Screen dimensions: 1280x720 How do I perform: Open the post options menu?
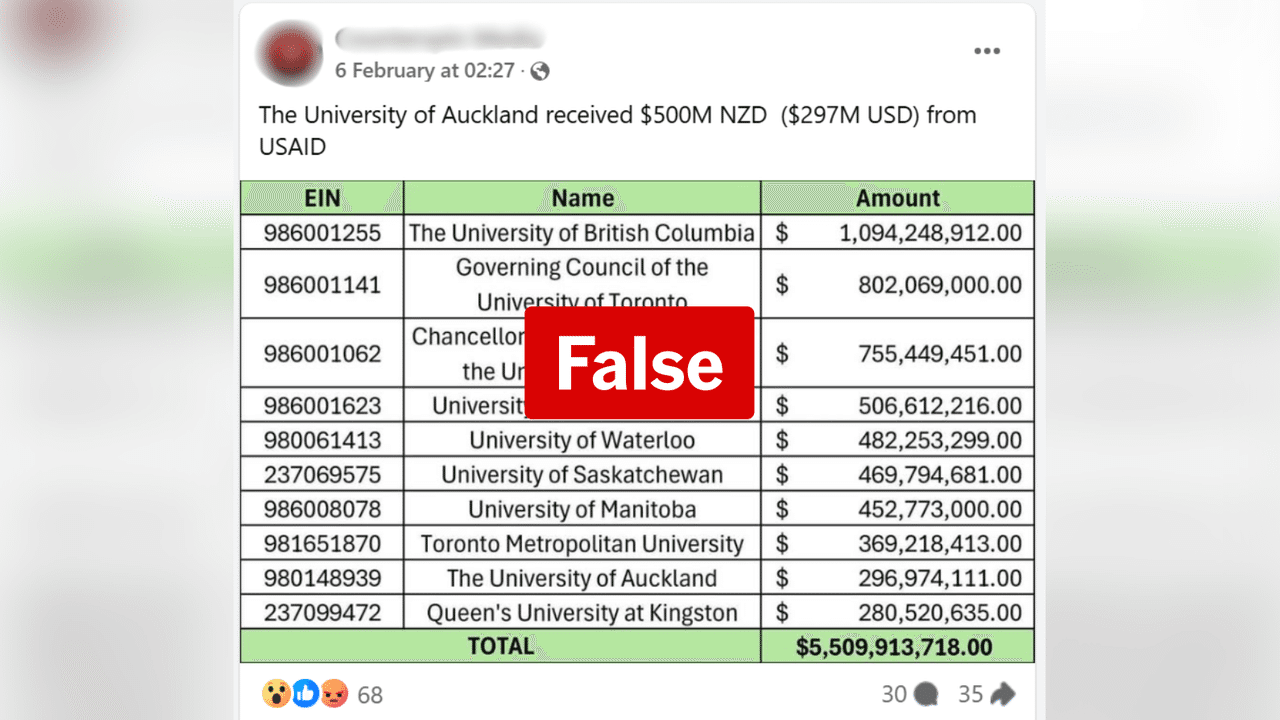(986, 50)
